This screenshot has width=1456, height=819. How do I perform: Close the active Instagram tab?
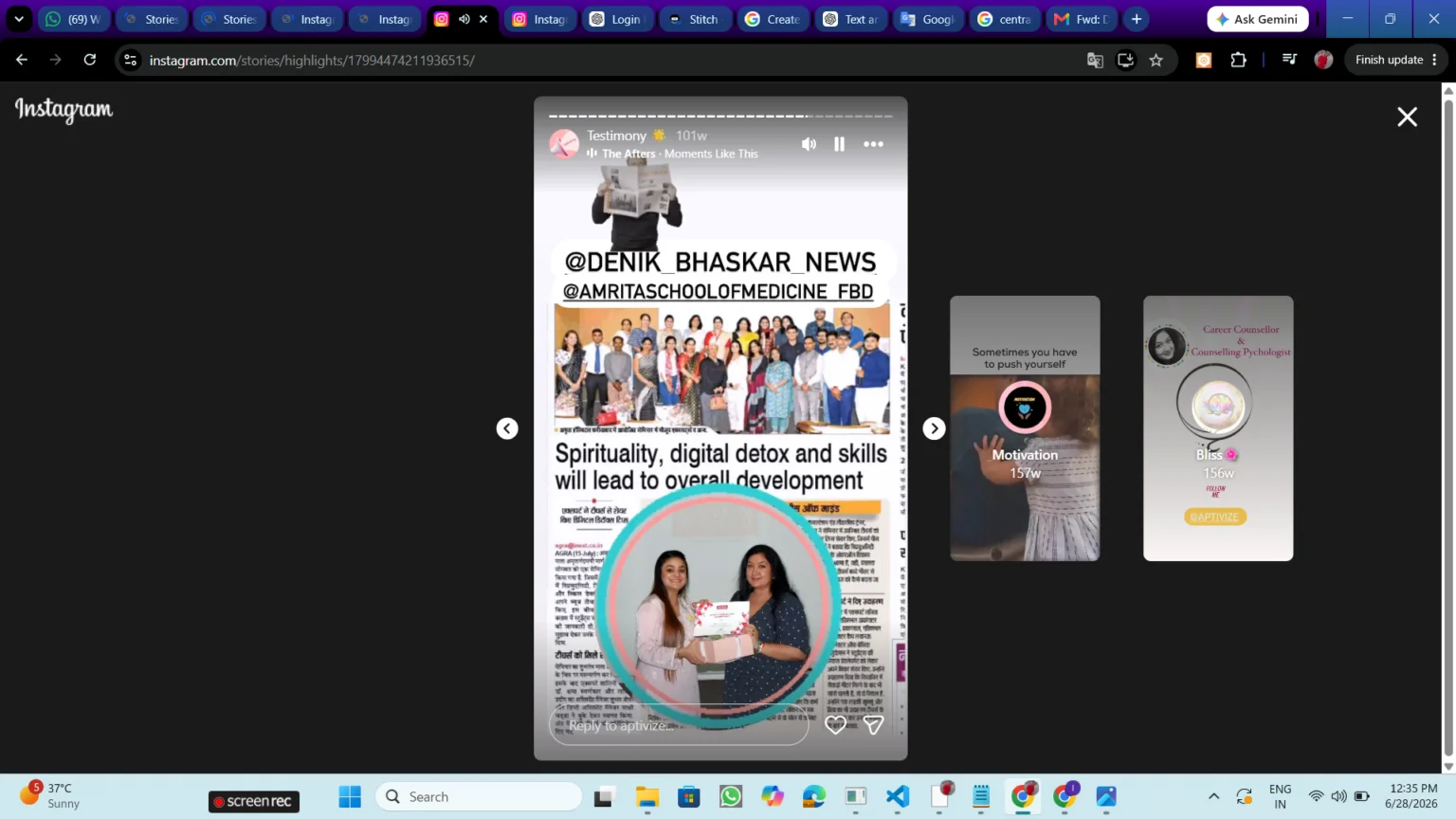(483, 19)
